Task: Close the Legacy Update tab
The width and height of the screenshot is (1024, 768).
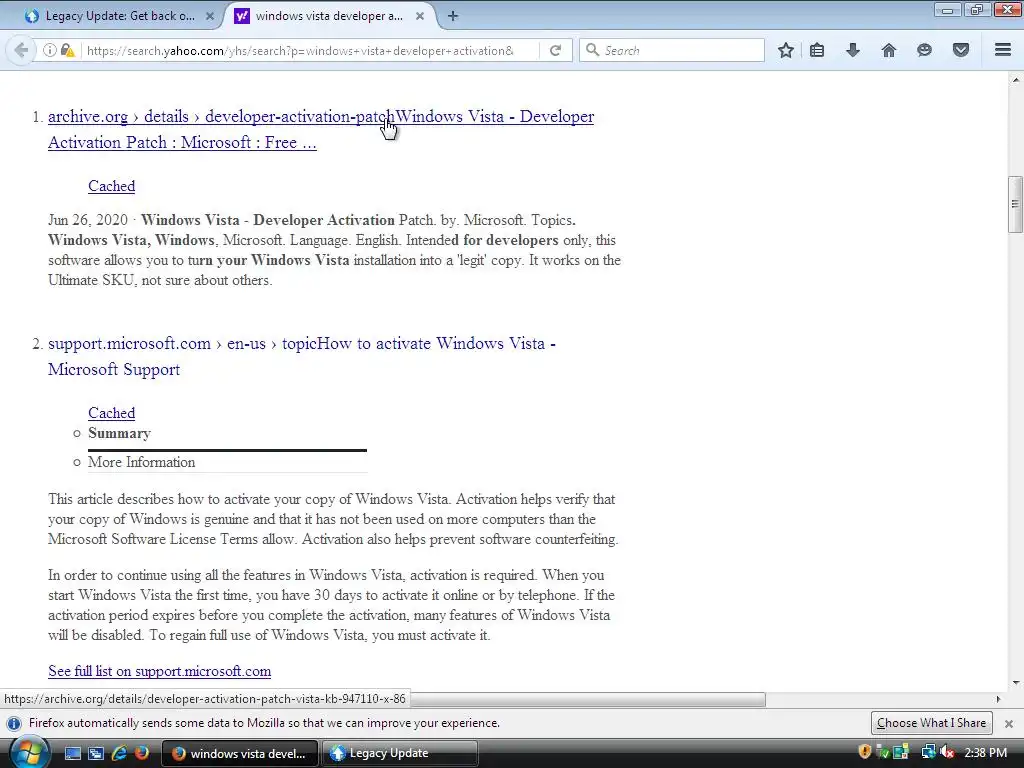Action: [x=210, y=16]
